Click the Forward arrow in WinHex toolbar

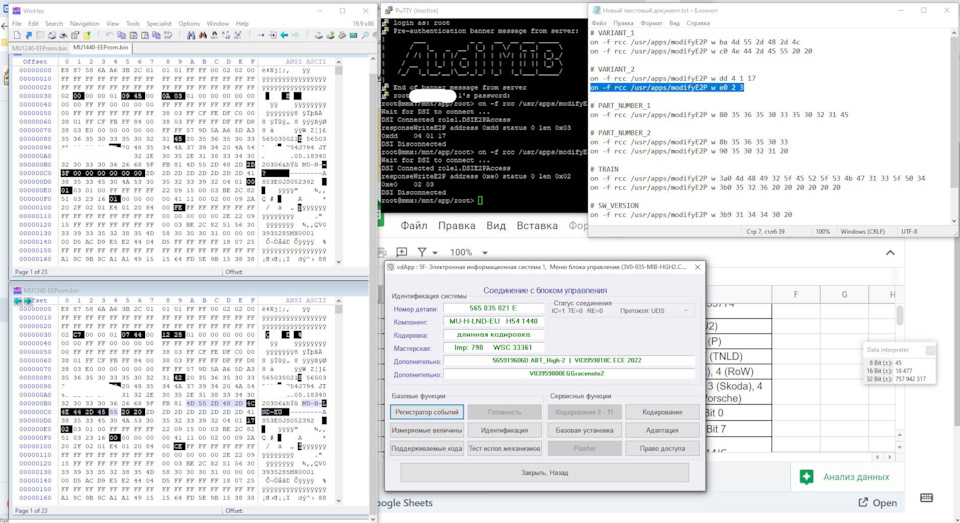[x=295, y=36]
